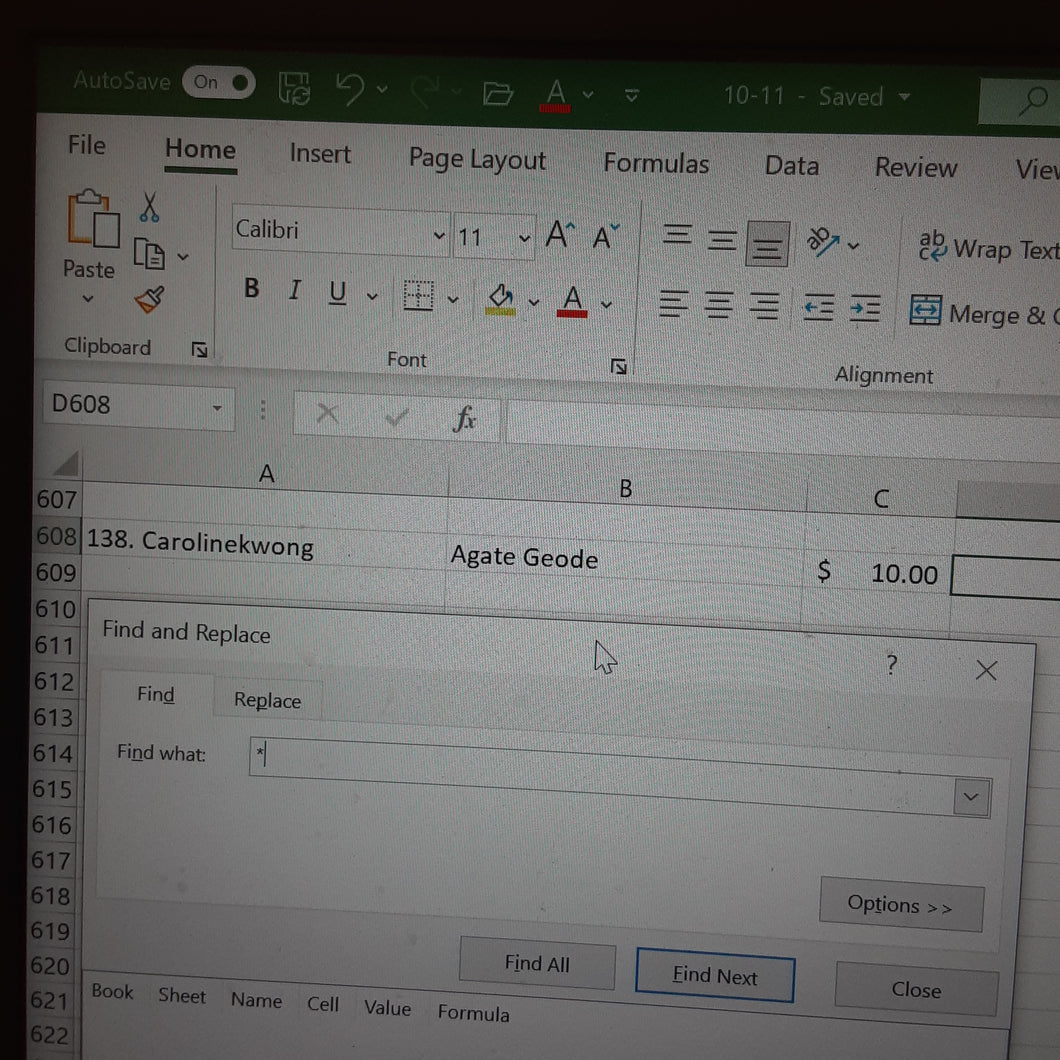Click the Orientation text angle icon
The width and height of the screenshot is (1060, 1060).
pyautogui.click(x=823, y=243)
